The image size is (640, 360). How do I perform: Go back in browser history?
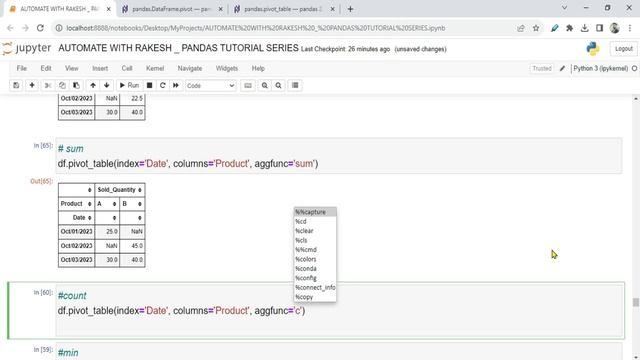point(10,28)
